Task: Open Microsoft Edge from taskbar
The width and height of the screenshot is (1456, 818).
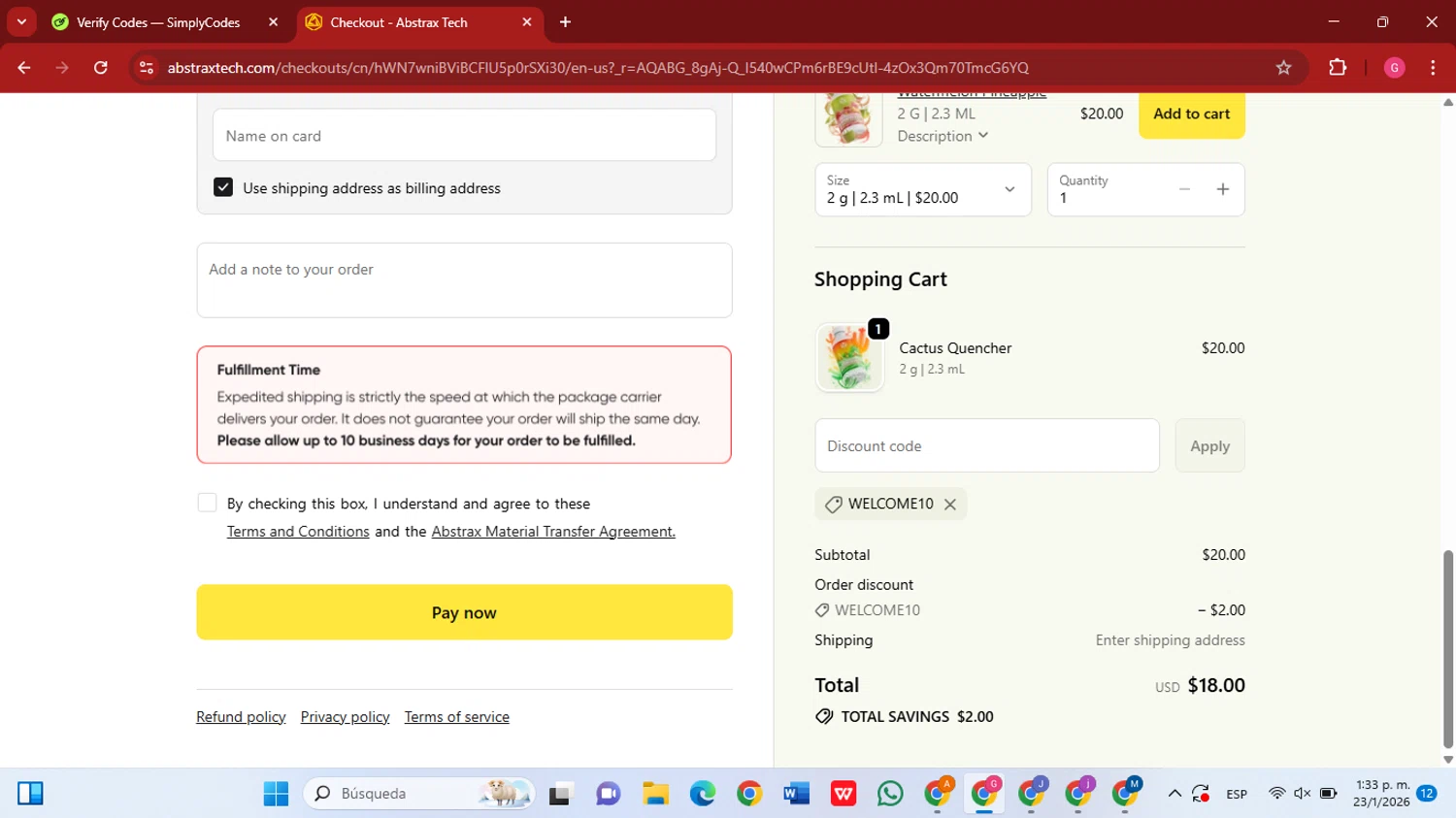Action: pos(702,794)
